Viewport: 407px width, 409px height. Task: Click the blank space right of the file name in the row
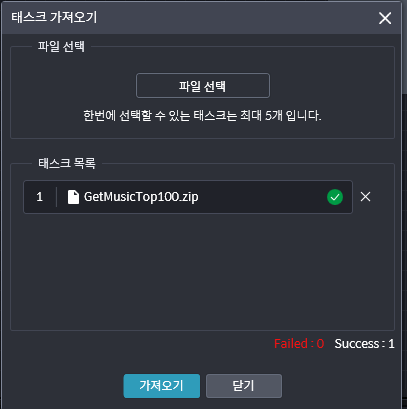coord(262,197)
